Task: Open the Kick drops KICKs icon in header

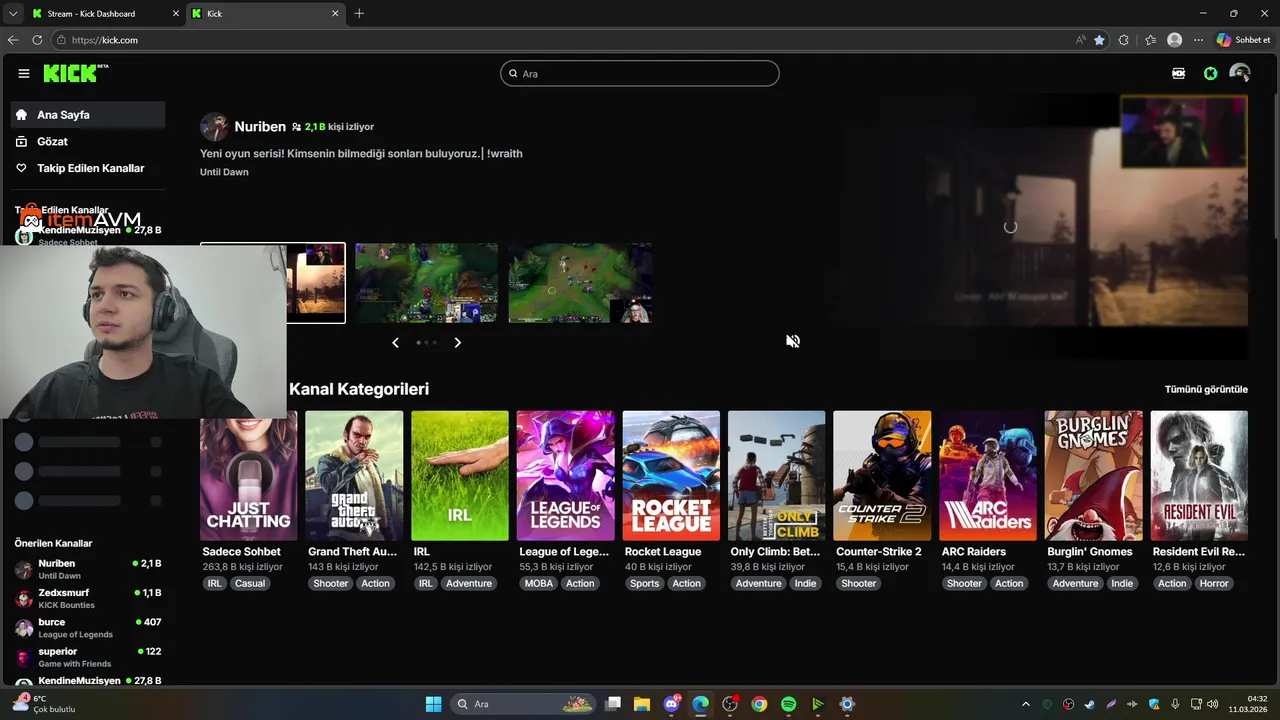Action: point(1178,73)
